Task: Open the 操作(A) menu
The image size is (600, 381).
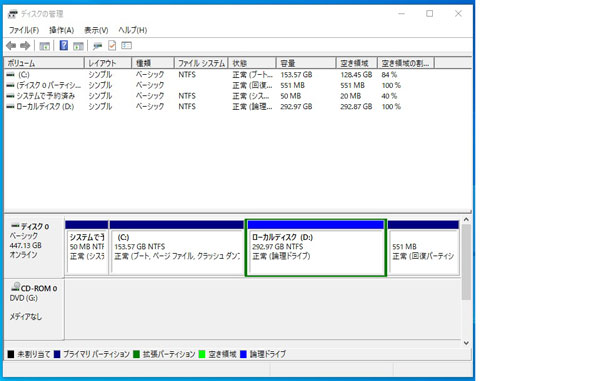Action: tap(61, 30)
